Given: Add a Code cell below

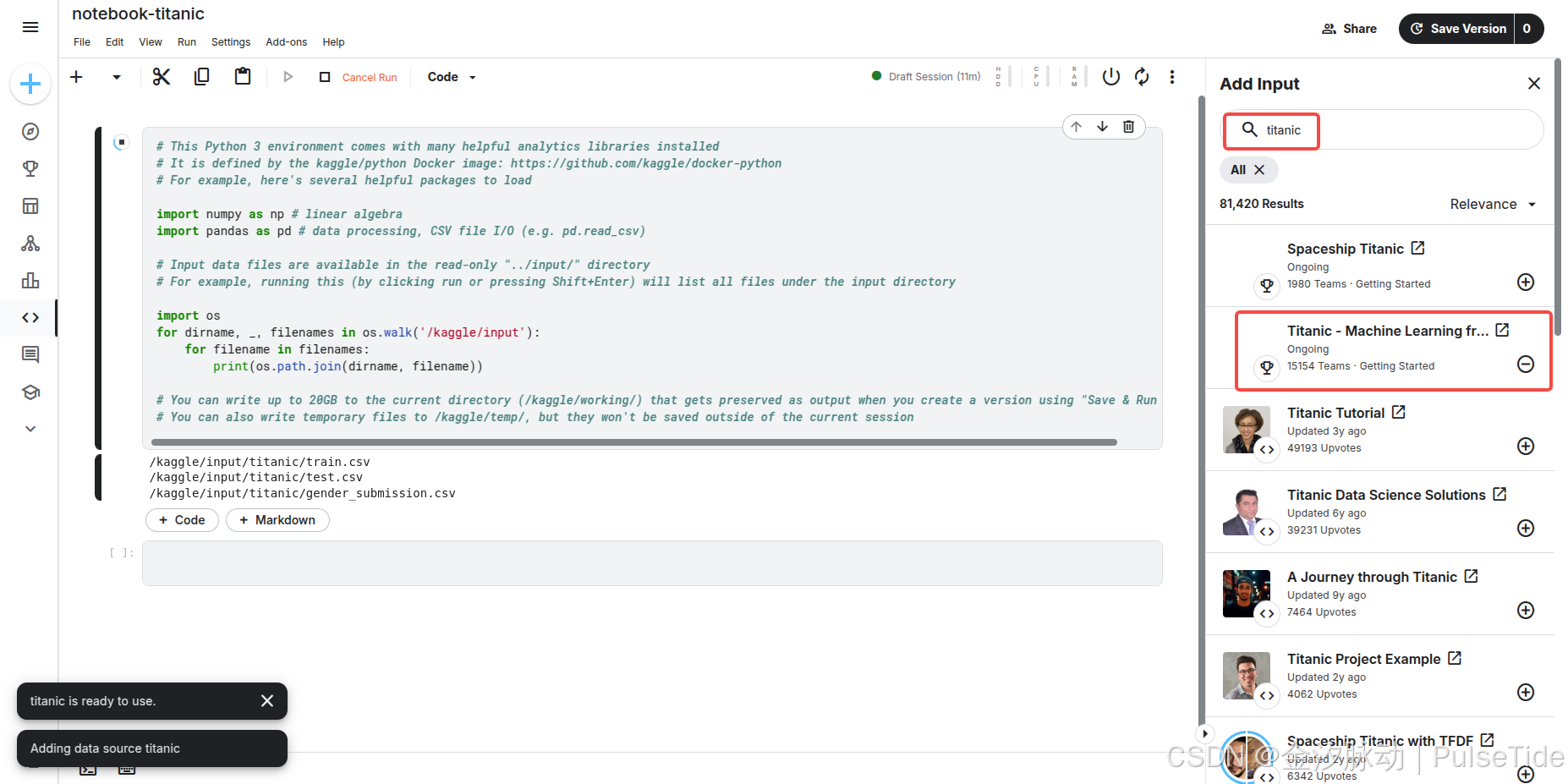Looking at the screenshot, I should 182,520.
